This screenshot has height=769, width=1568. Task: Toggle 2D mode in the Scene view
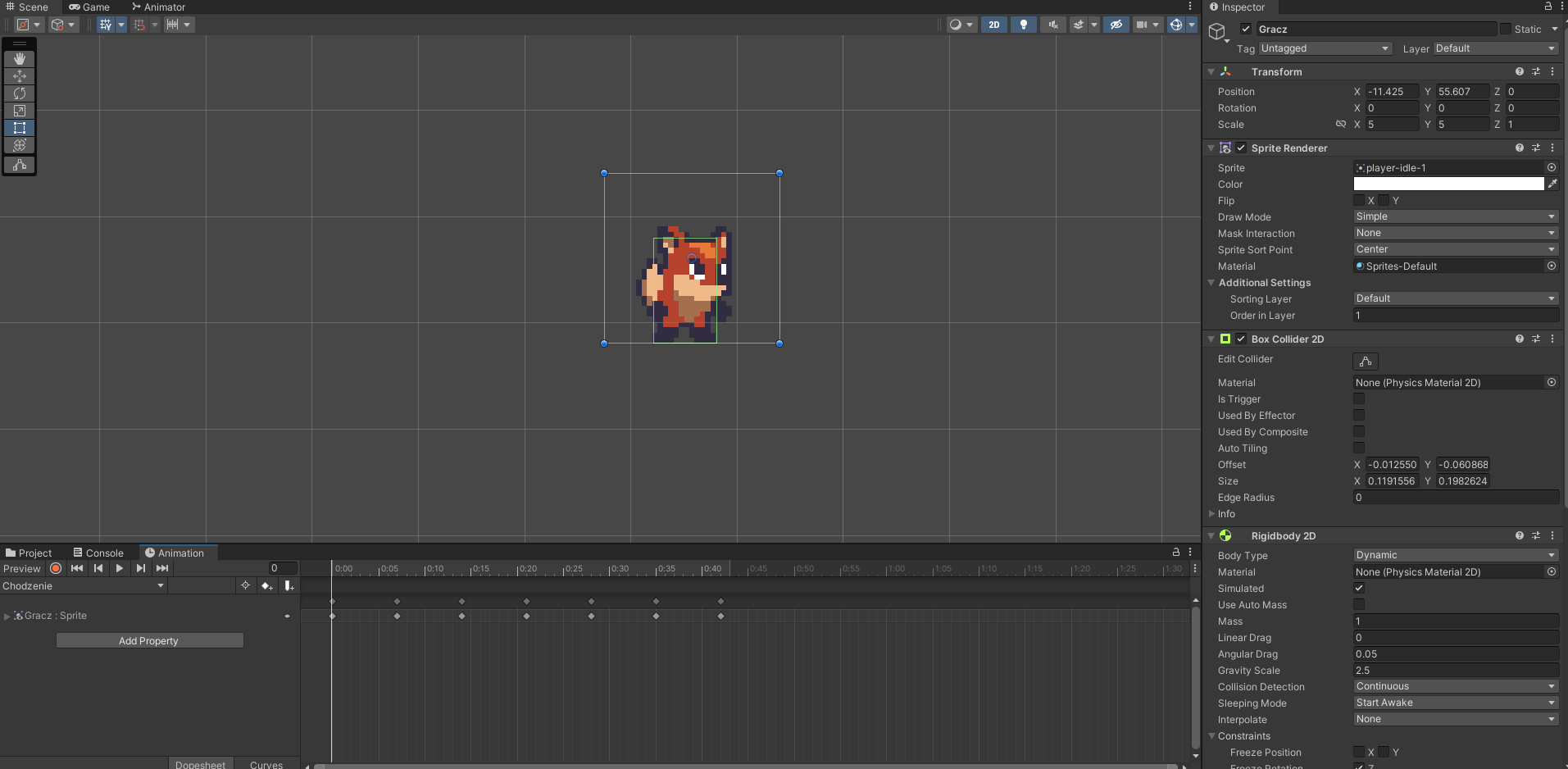click(993, 24)
